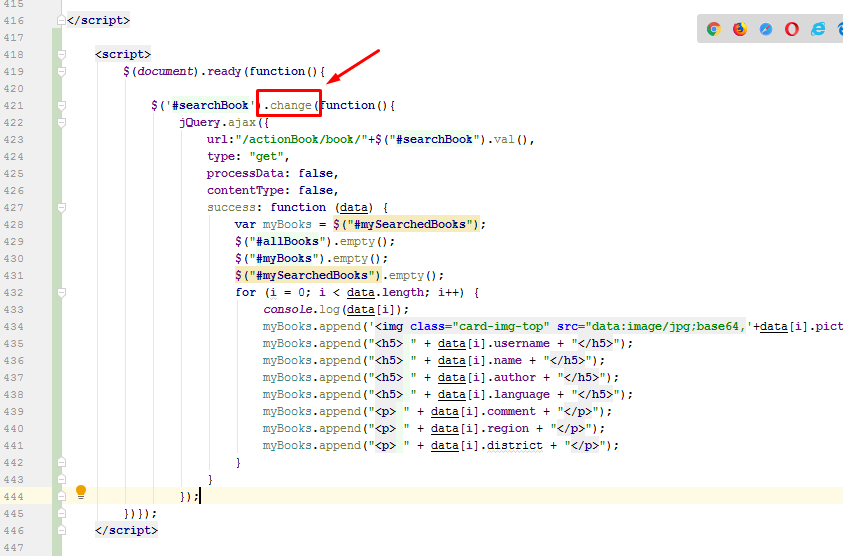
Task: Click i++ increment in the for loop
Action: (x=448, y=293)
